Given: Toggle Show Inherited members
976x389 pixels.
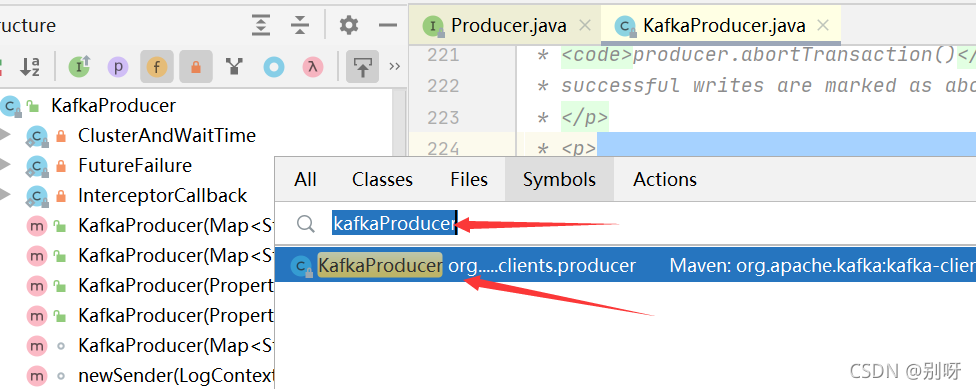Looking at the screenshot, I should click(x=79, y=67).
